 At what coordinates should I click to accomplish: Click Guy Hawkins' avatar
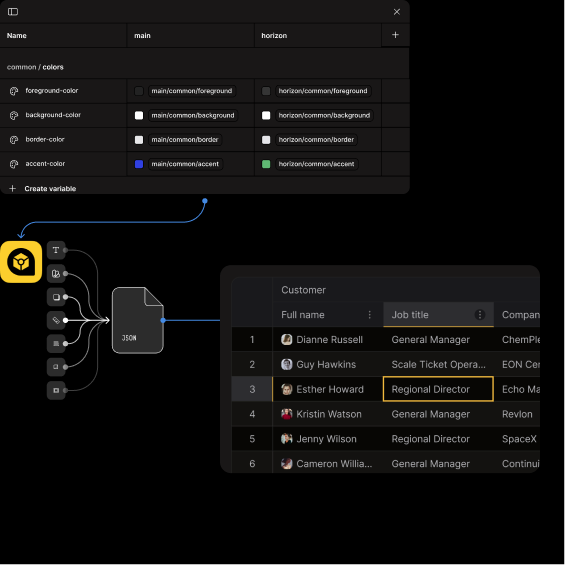tap(286, 364)
